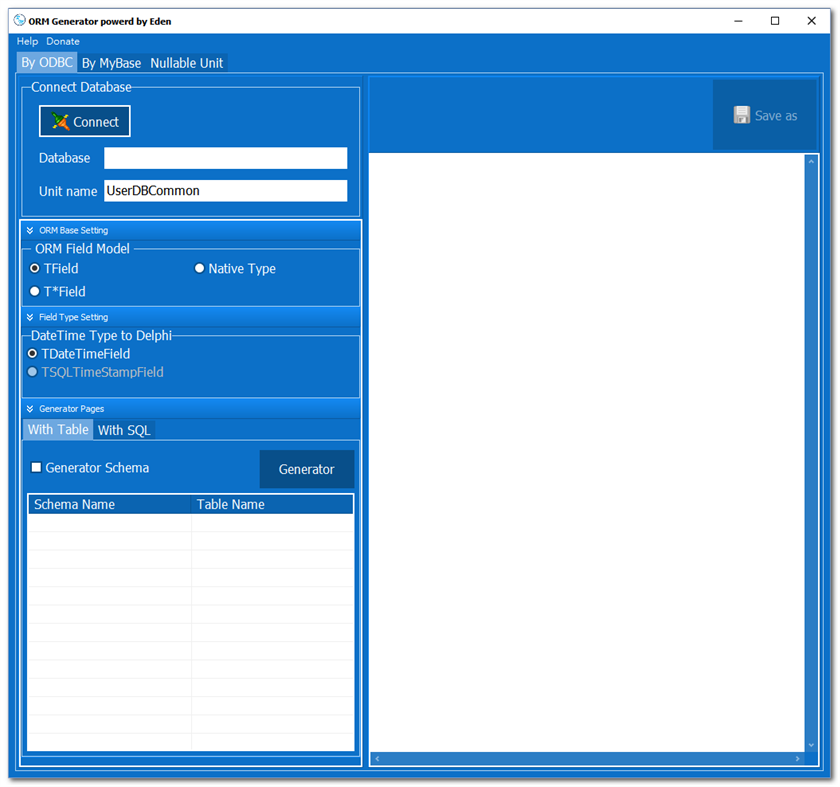Screen dimensions: 840x787
Task: Switch to the By ODBC tab
Action: coord(47,63)
